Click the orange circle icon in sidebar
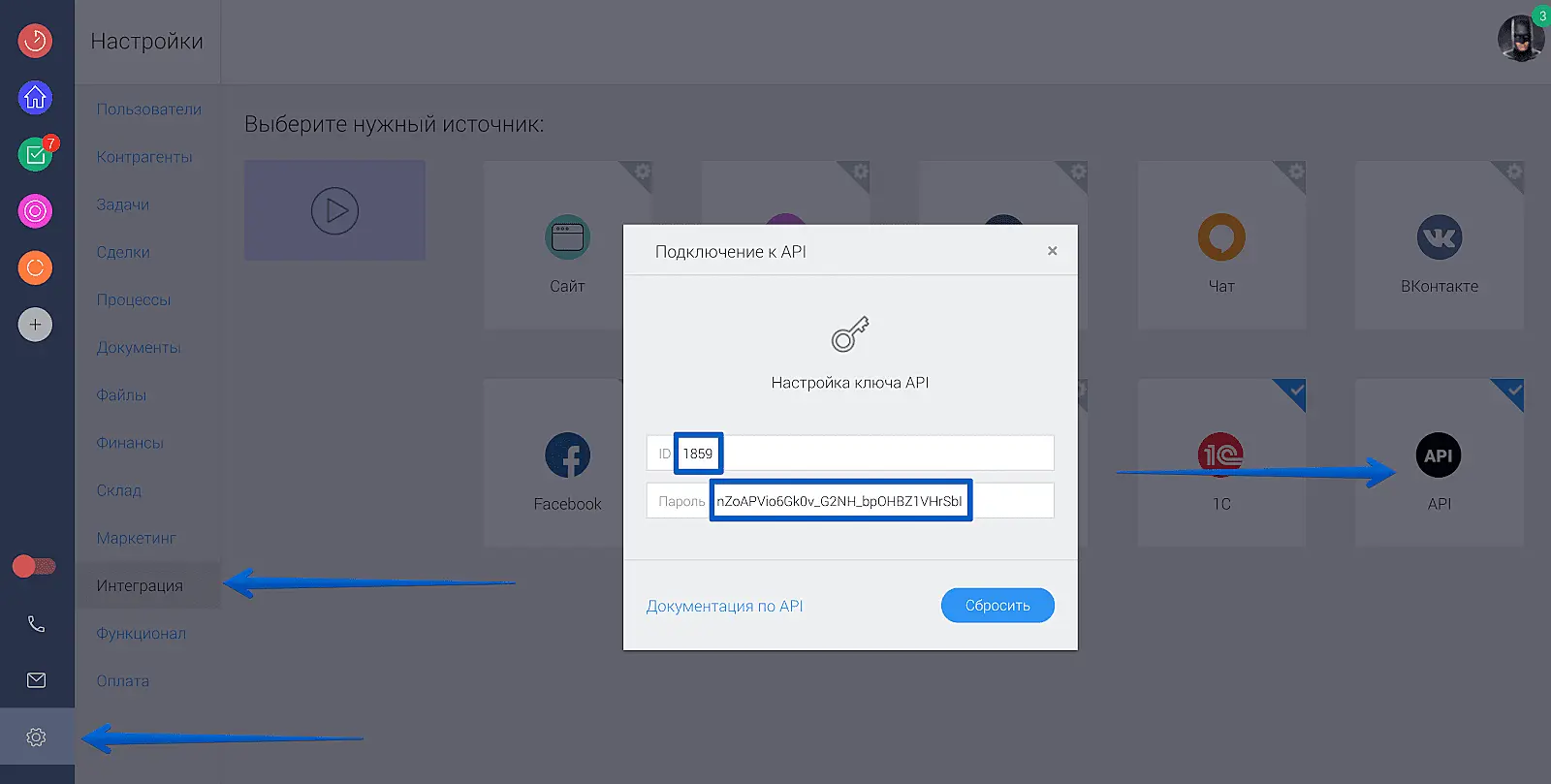Image resolution: width=1551 pixels, height=784 pixels. click(35, 267)
